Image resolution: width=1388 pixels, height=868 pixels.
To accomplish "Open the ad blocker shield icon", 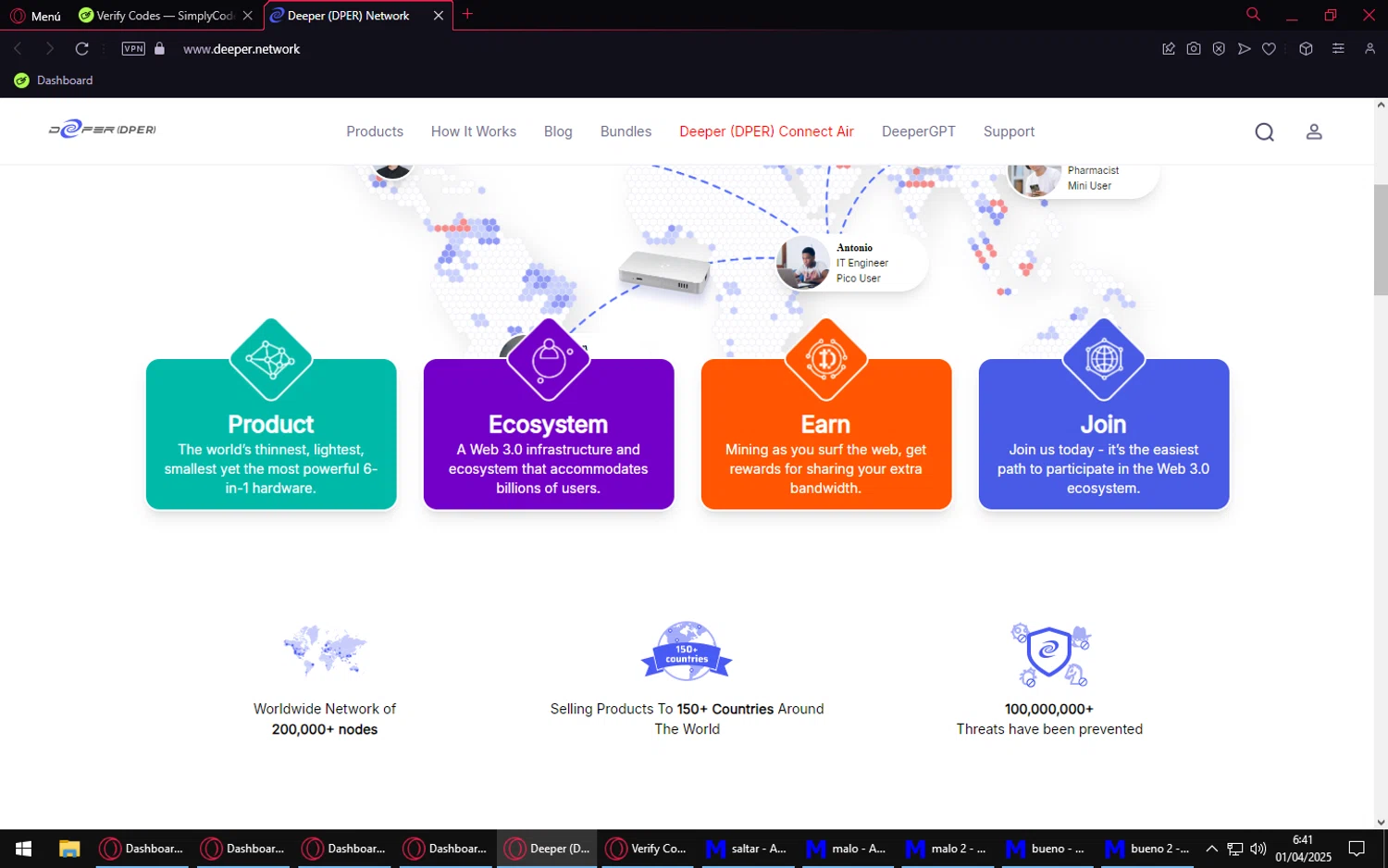I will tap(1219, 49).
